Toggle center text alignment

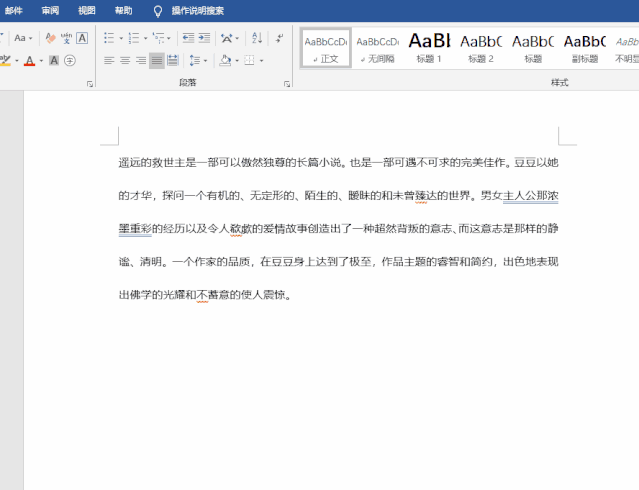click(125, 60)
